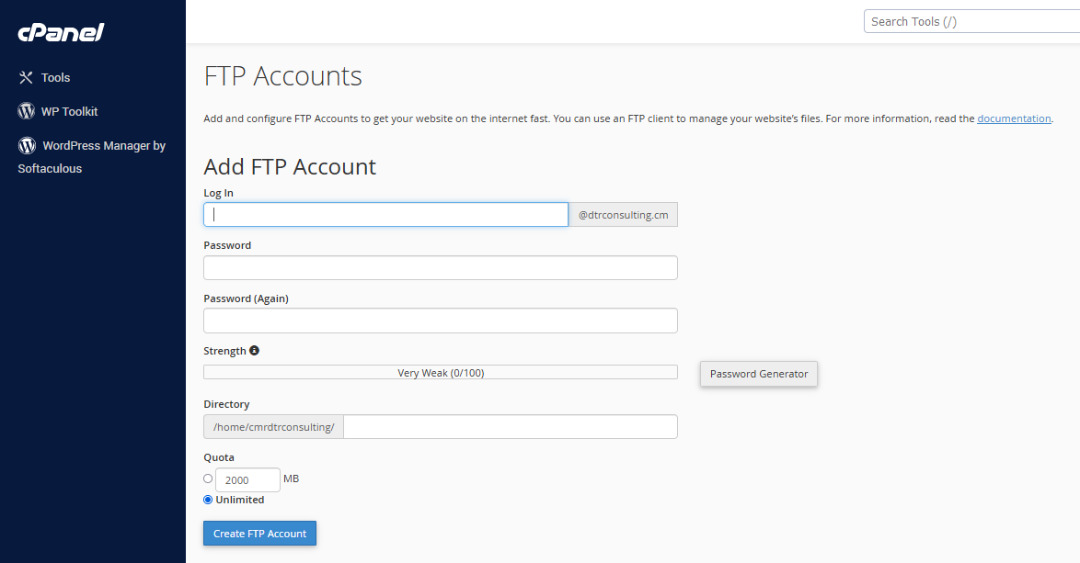Image resolution: width=1080 pixels, height=563 pixels.
Task: Open WordPress Manager by Softaculous
Action: (x=92, y=156)
